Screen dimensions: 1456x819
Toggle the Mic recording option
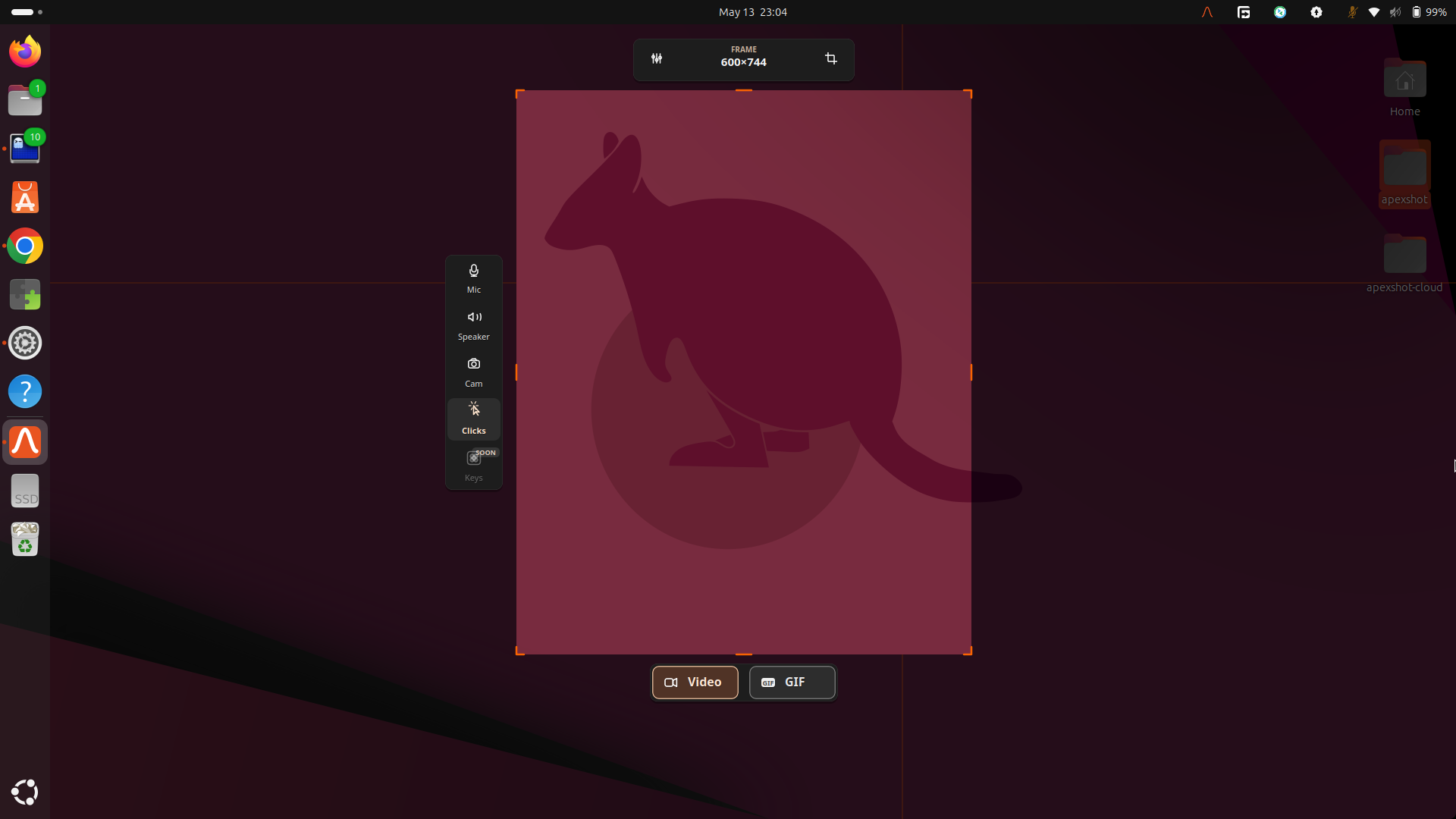tap(474, 278)
